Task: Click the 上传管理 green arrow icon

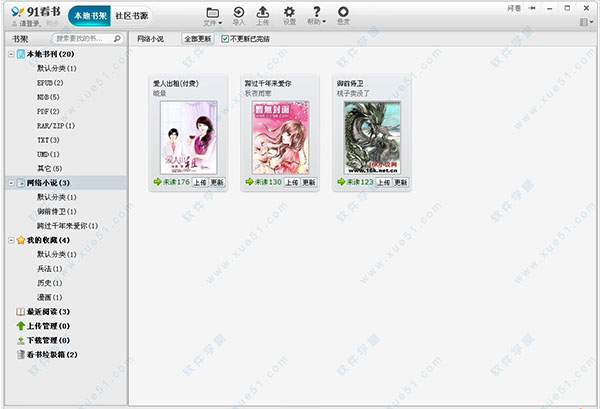Action: pos(21,326)
